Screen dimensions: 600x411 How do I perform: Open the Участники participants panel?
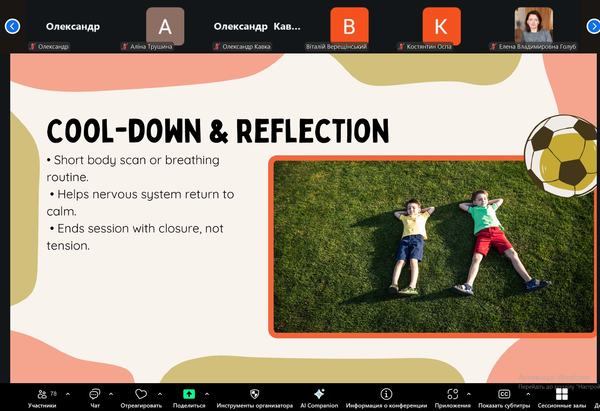coord(42,395)
